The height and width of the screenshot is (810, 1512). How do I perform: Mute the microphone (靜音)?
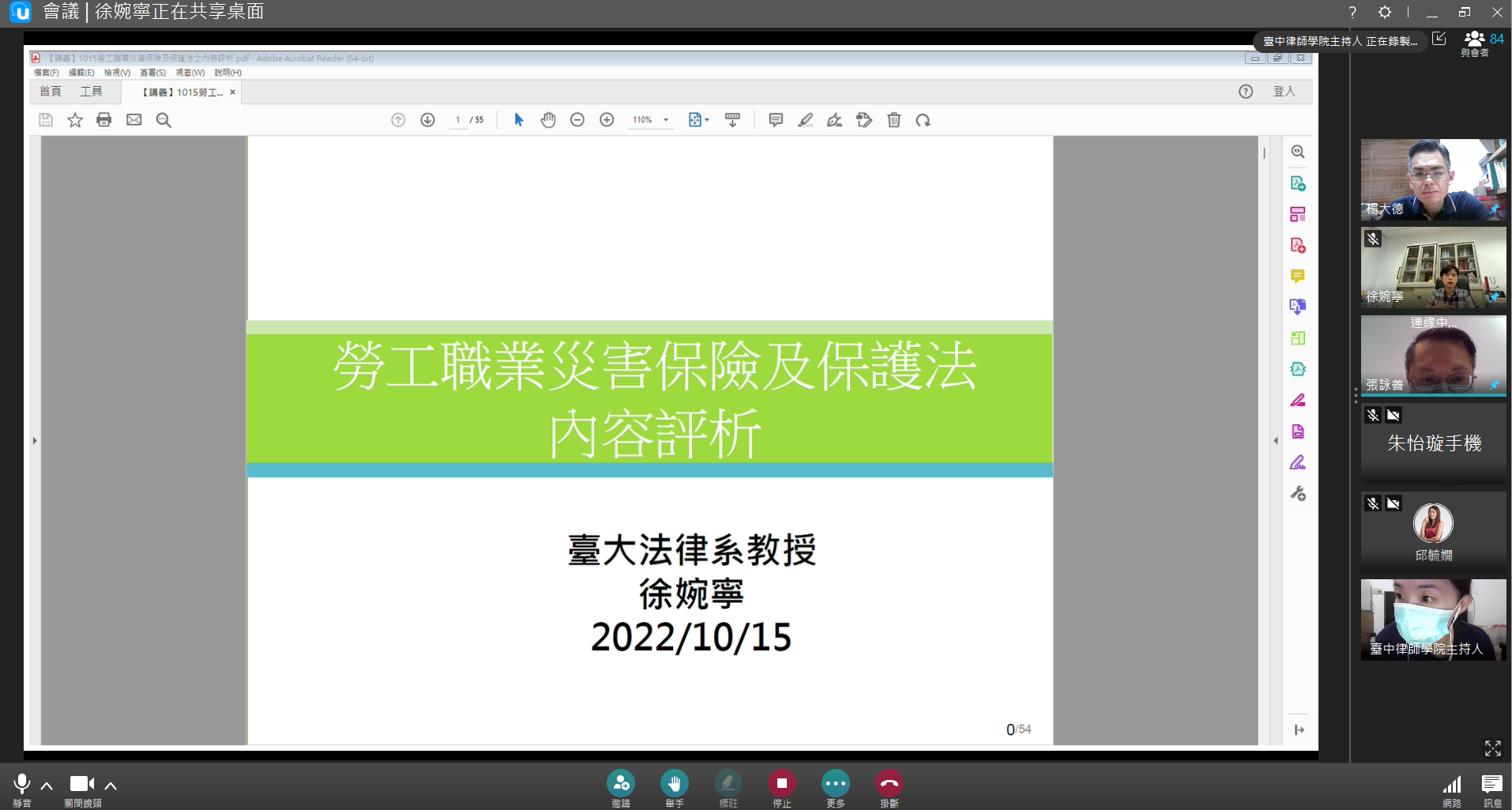pyautogui.click(x=22, y=784)
